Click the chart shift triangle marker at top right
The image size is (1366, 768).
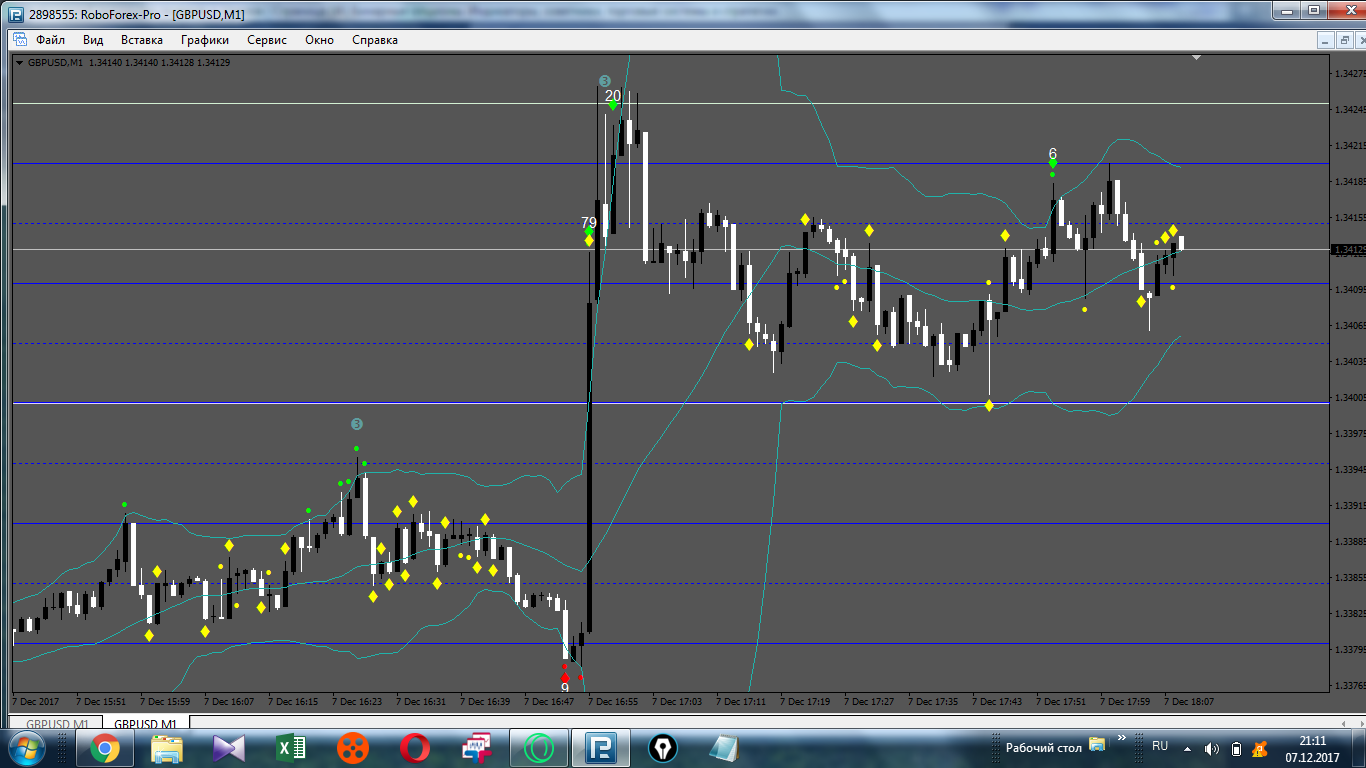(x=1196, y=59)
